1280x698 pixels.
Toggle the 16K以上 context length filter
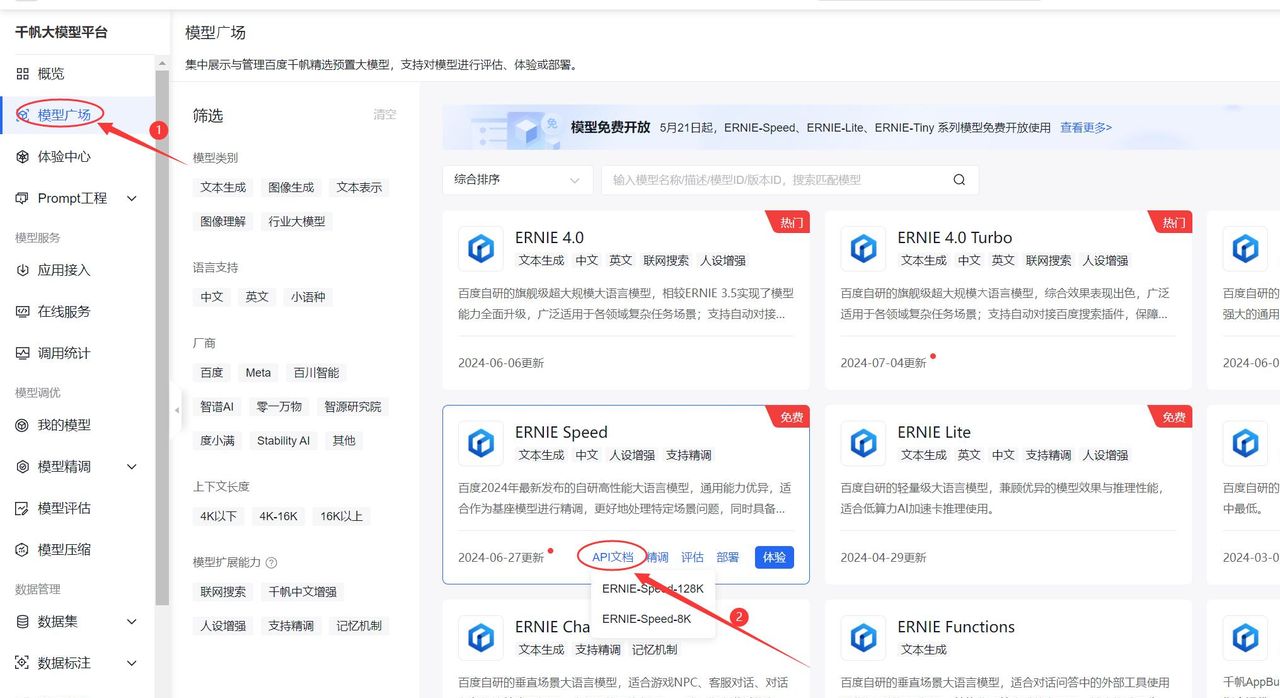(x=340, y=517)
